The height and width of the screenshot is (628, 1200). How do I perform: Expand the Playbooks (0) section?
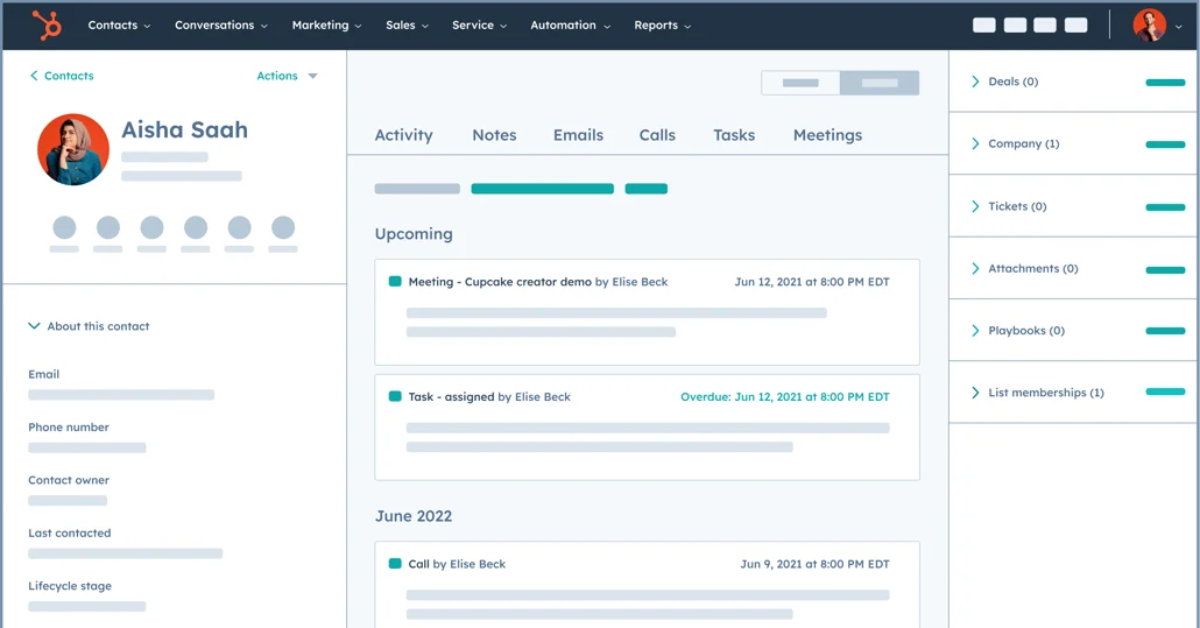pyautogui.click(x=1017, y=330)
